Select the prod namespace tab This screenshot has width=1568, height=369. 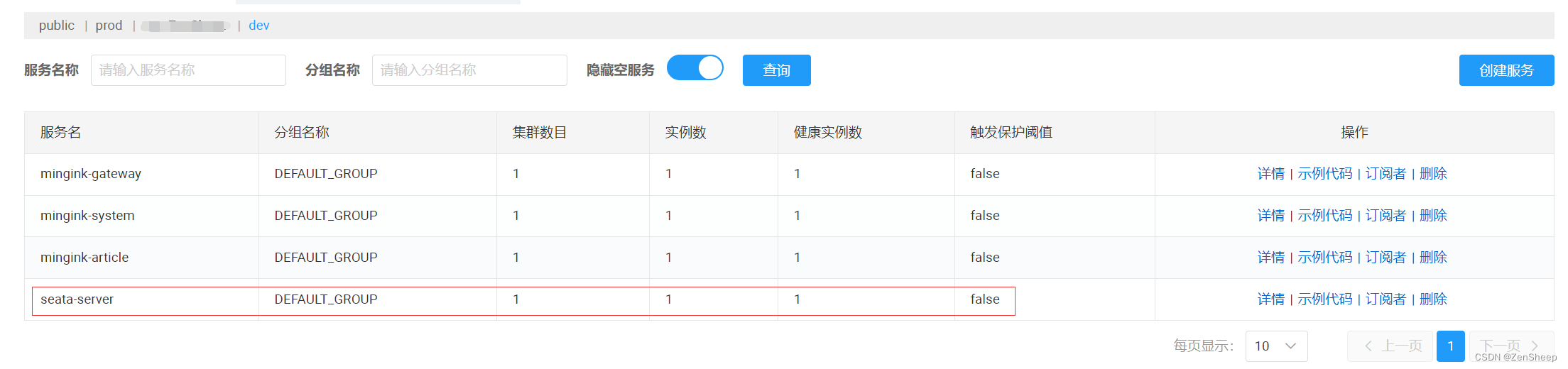pyautogui.click(x=109, y=26)
